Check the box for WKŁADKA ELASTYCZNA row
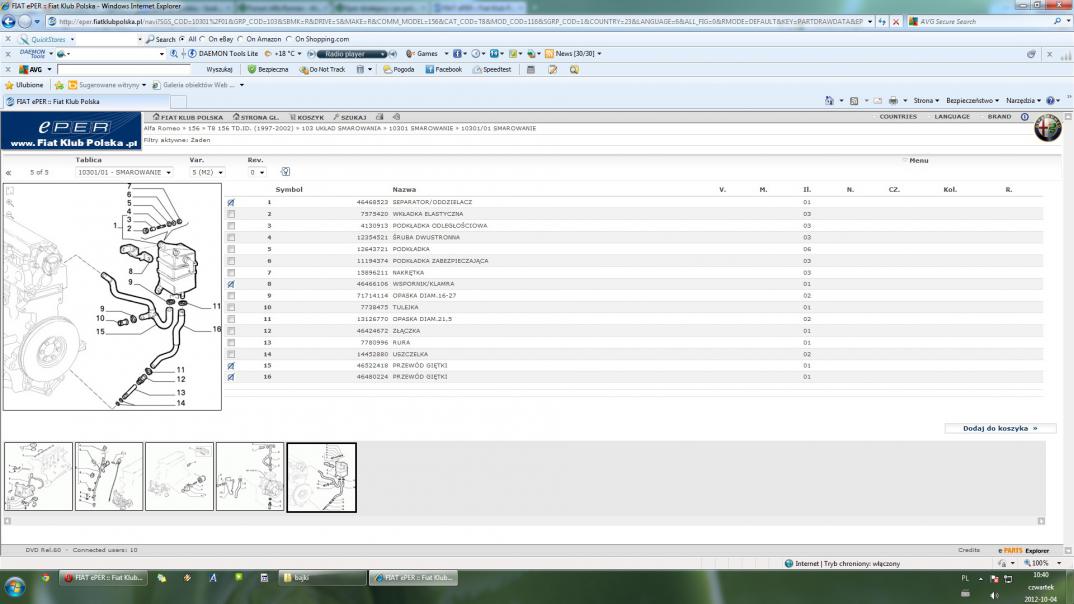Viewport: 1074px width, 604px height. click(x=231, y=214)
